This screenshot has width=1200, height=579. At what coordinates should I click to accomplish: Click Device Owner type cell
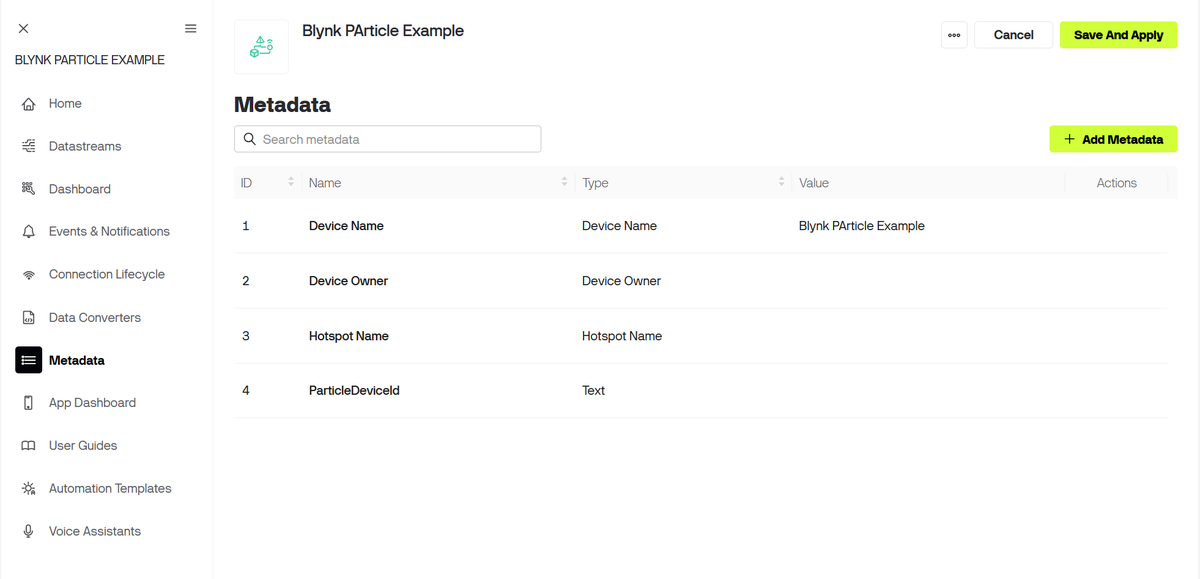(621, 281)
